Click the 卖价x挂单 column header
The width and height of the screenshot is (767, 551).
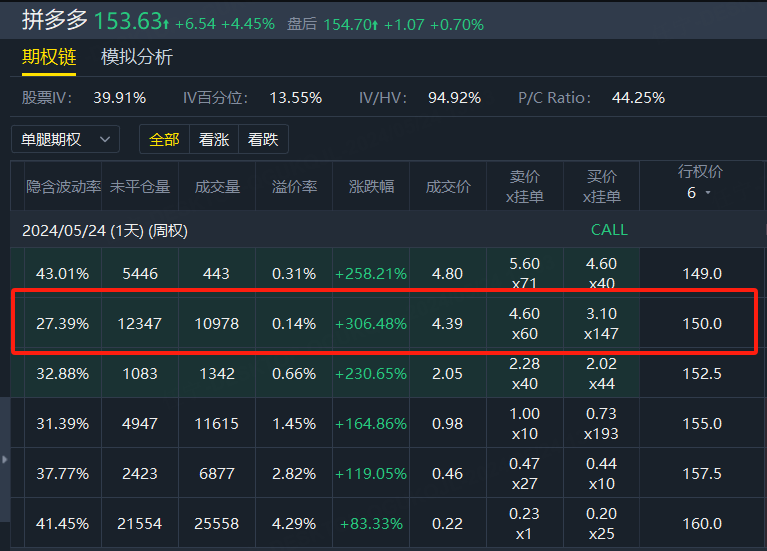[525, 186]
